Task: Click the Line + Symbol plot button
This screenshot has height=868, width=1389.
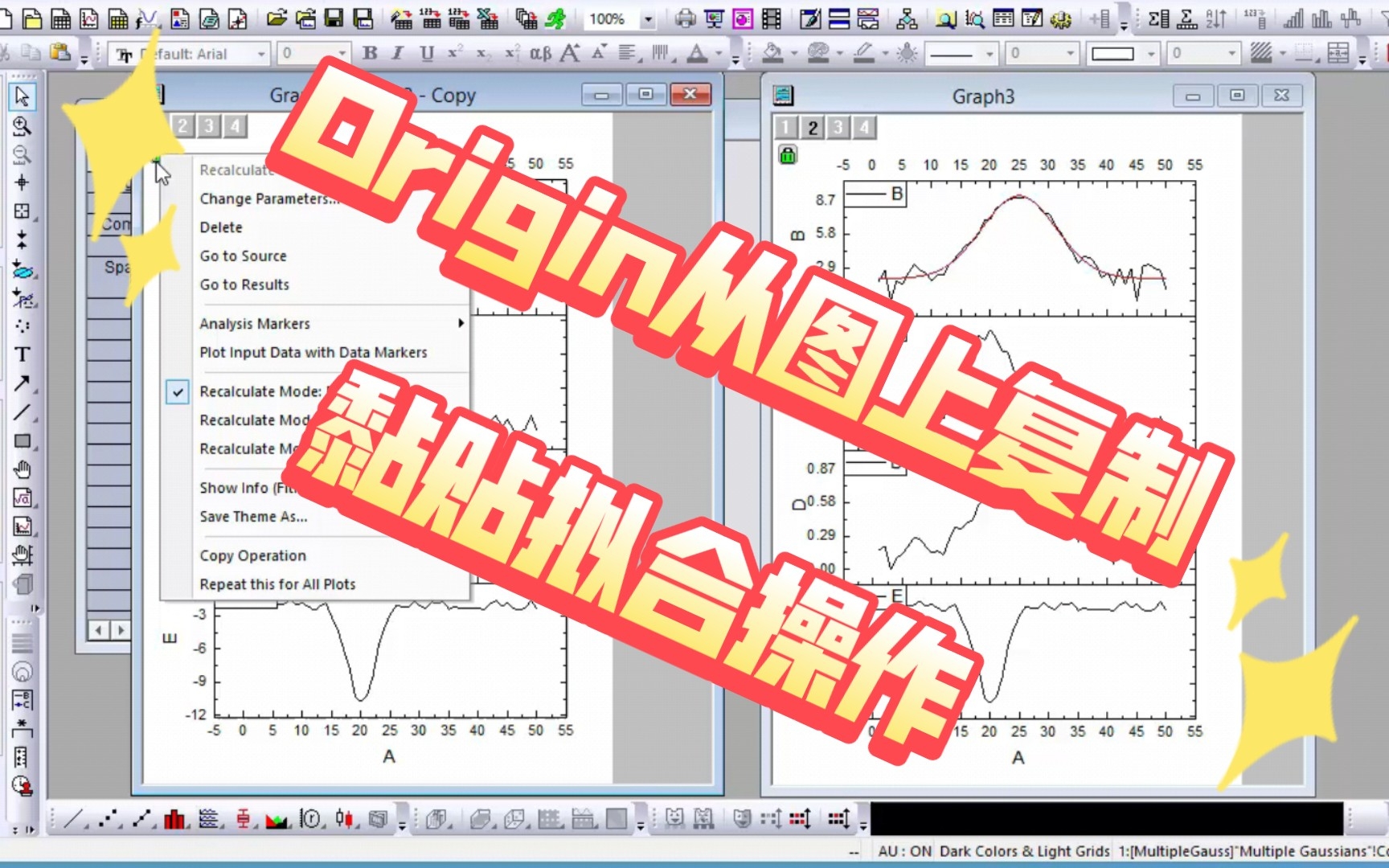Action: point(143,819)
